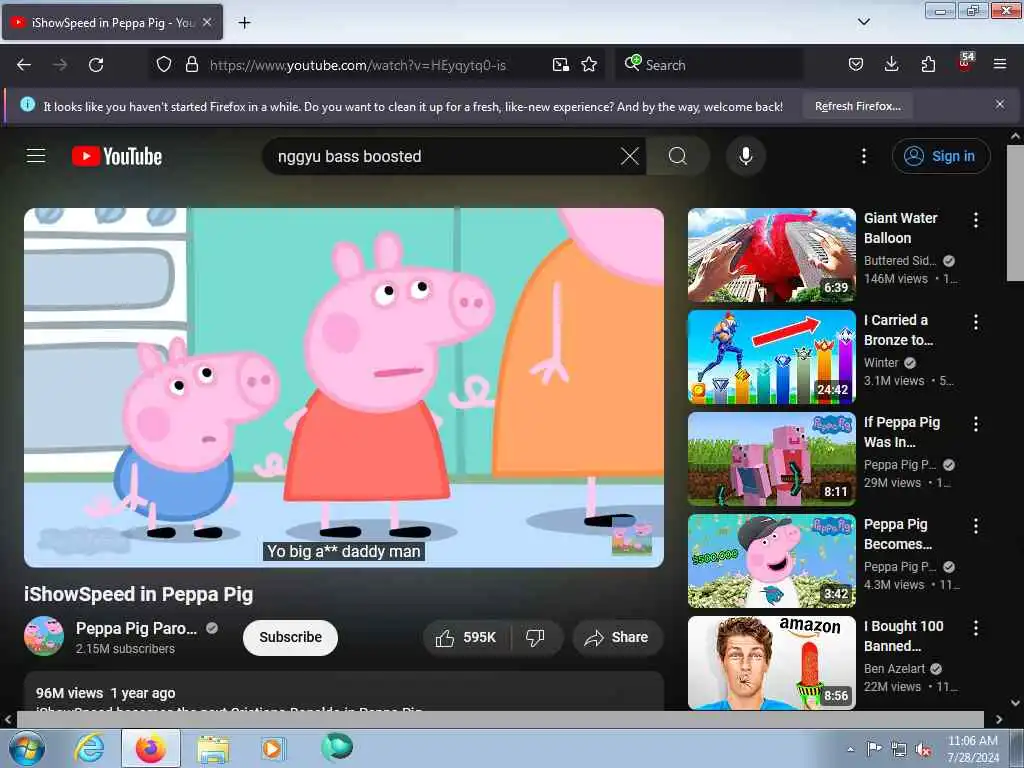The image size is (1024, 768).
Task: Open options menu for Peppa Pig Becomes
Action: 976,526
